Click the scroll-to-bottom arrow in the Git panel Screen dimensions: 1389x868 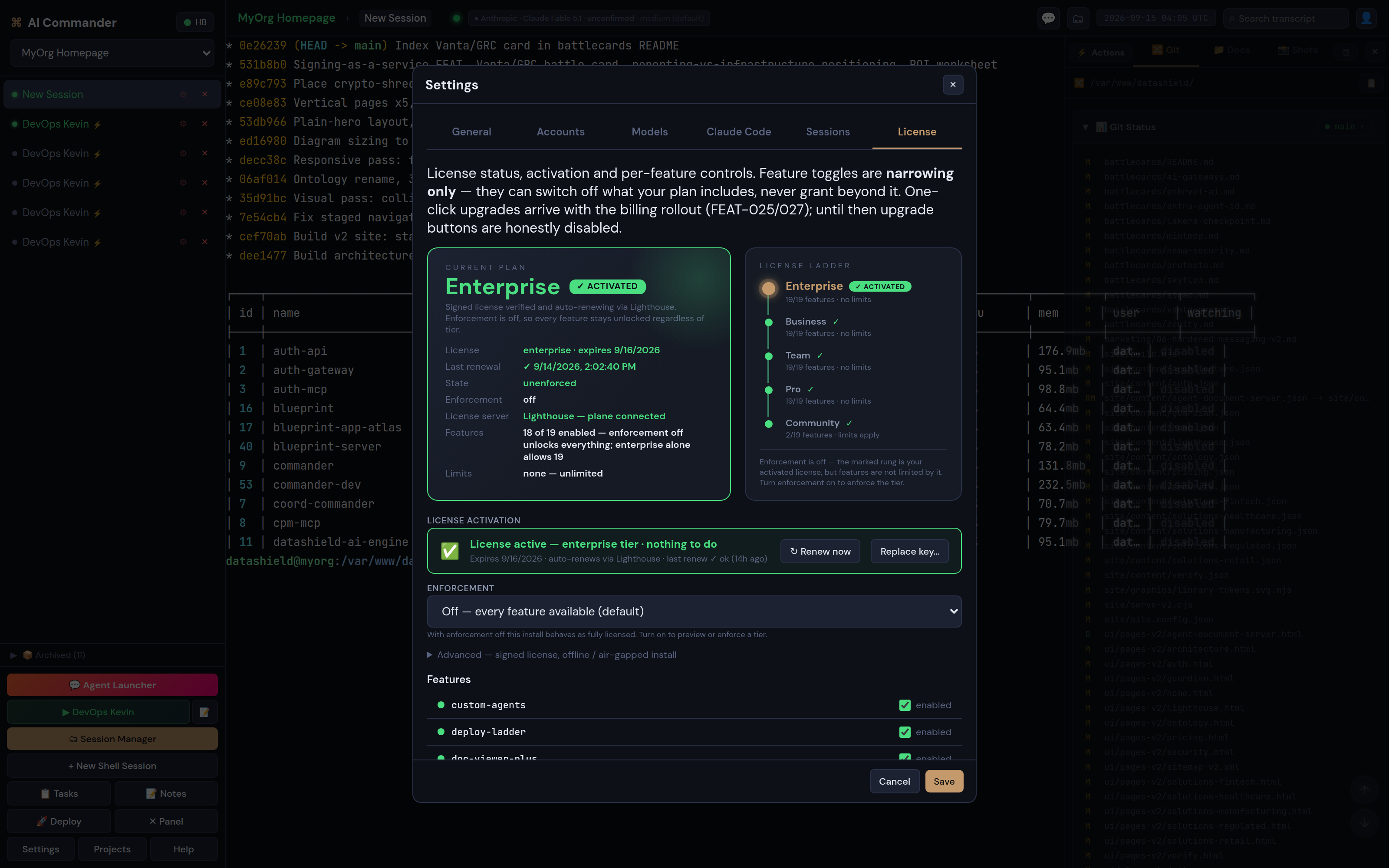[1365, 823]
